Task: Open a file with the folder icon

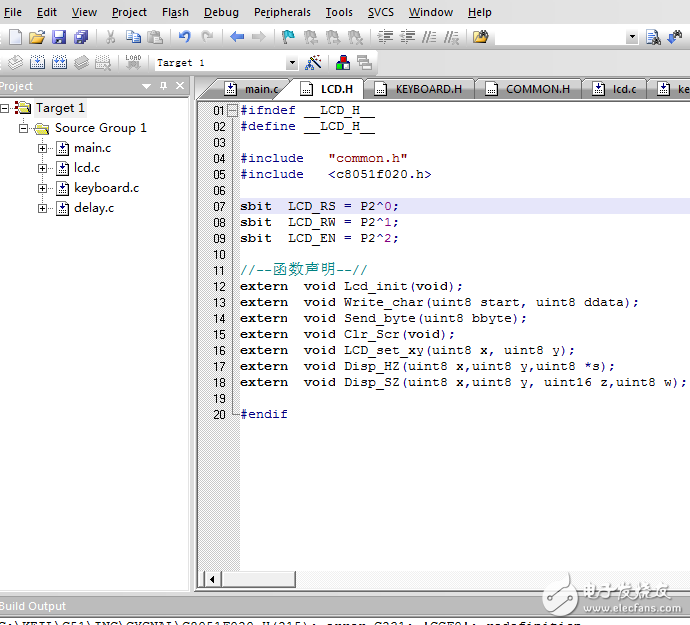Action: click(37, 37)
